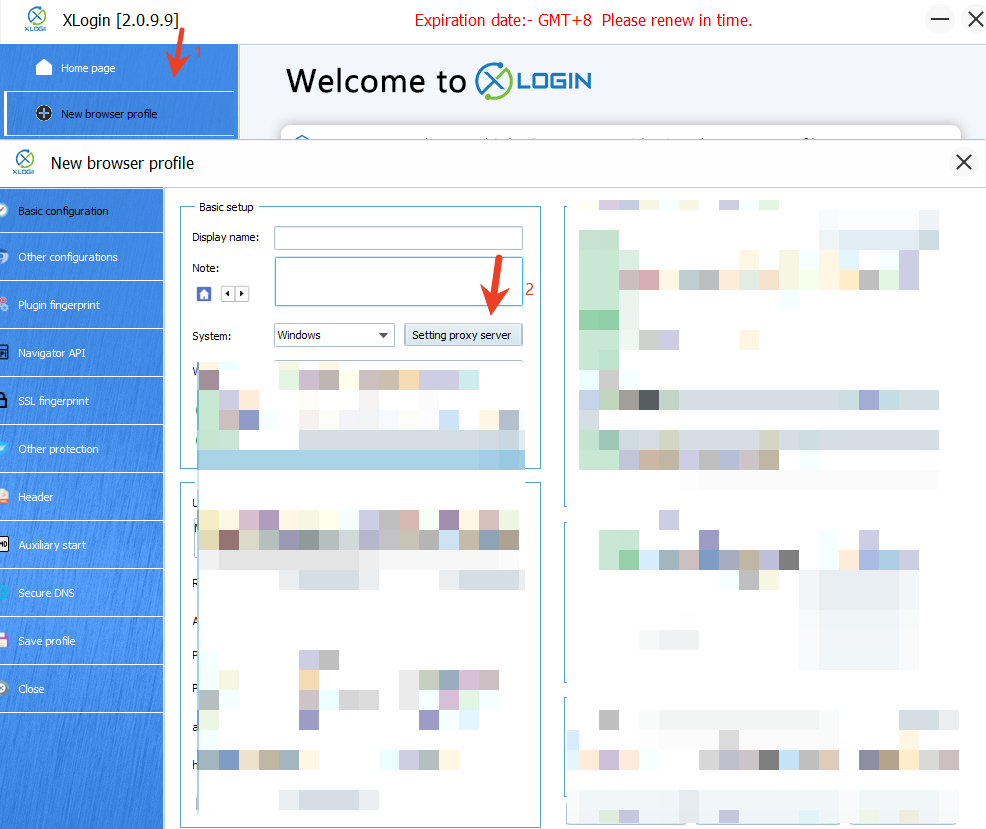Click the blue home icon under Note
This screenshot has width=986, height=829.
[204, 294]
